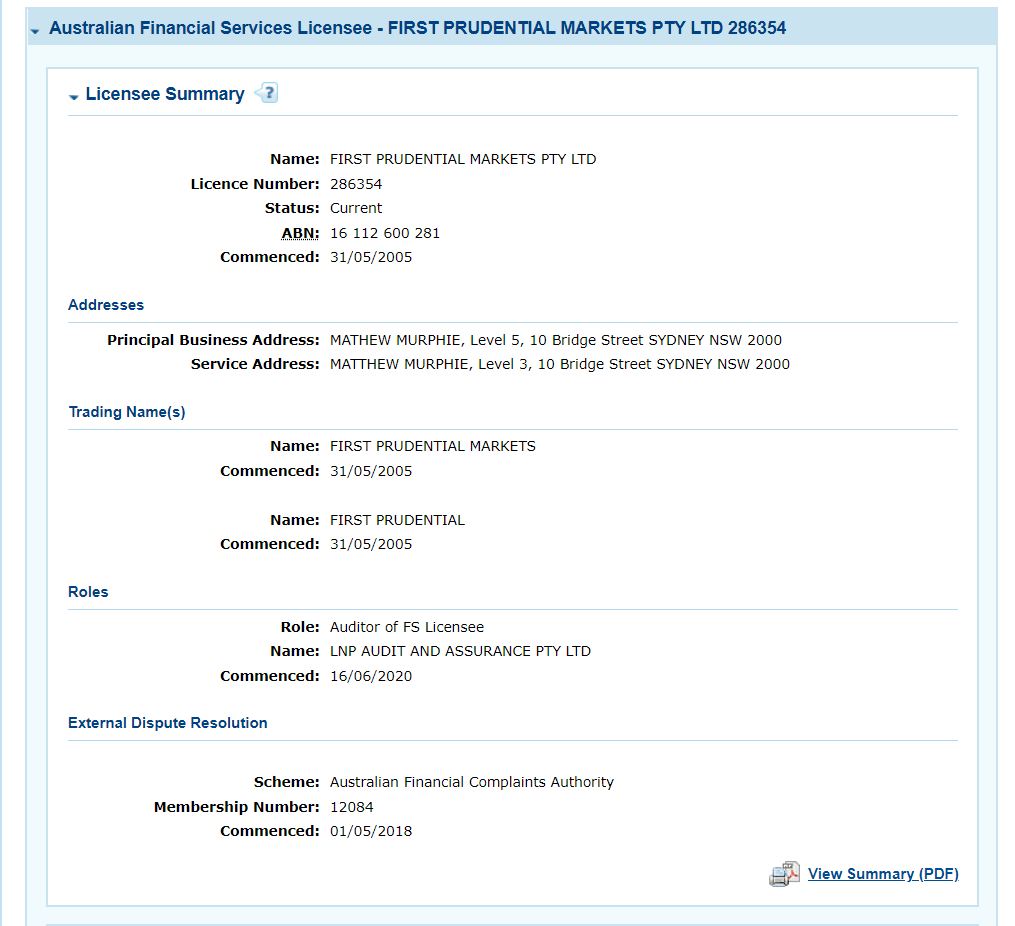The height and width of the screenshot is (926, 1015).
Task: Click the Licensee Summary heading text
Action: [165, 94]
